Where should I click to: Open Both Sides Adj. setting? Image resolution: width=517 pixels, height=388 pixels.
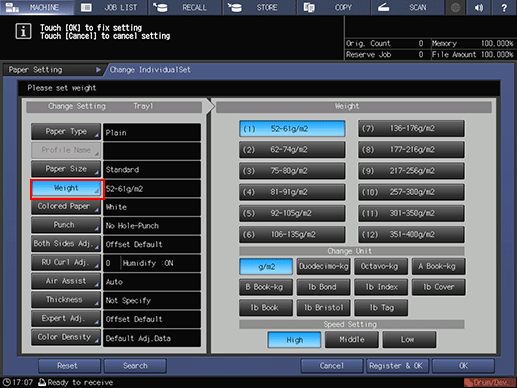(66, 244)
